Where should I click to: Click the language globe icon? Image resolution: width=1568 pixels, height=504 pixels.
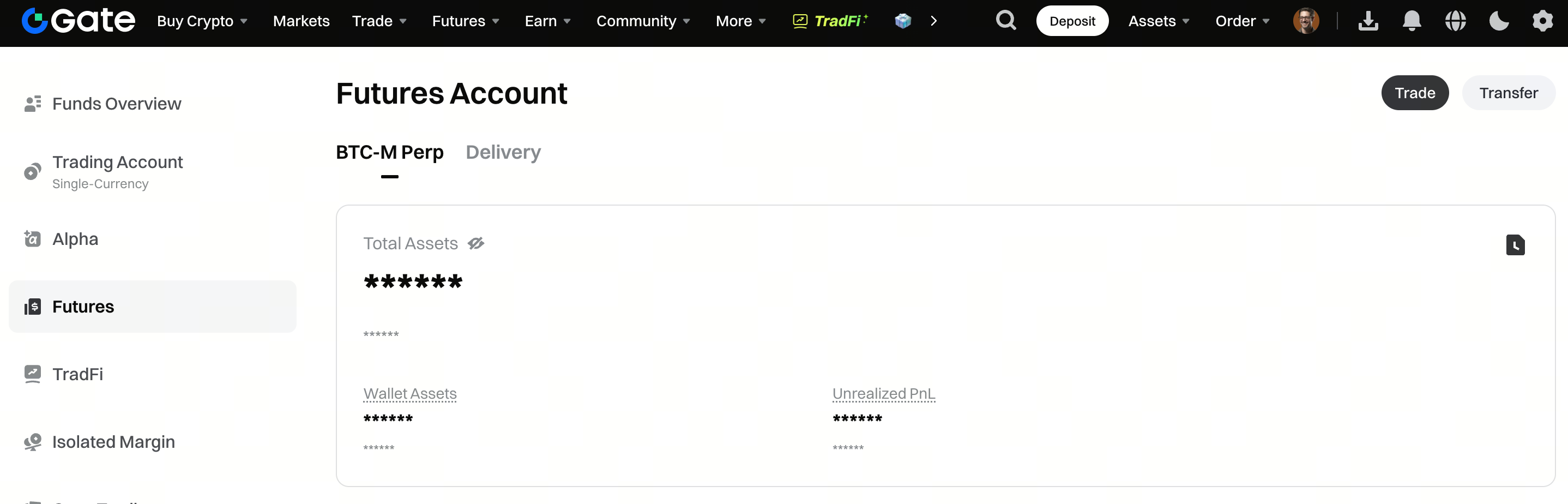pyautogui.click(x=1455, y=21)
